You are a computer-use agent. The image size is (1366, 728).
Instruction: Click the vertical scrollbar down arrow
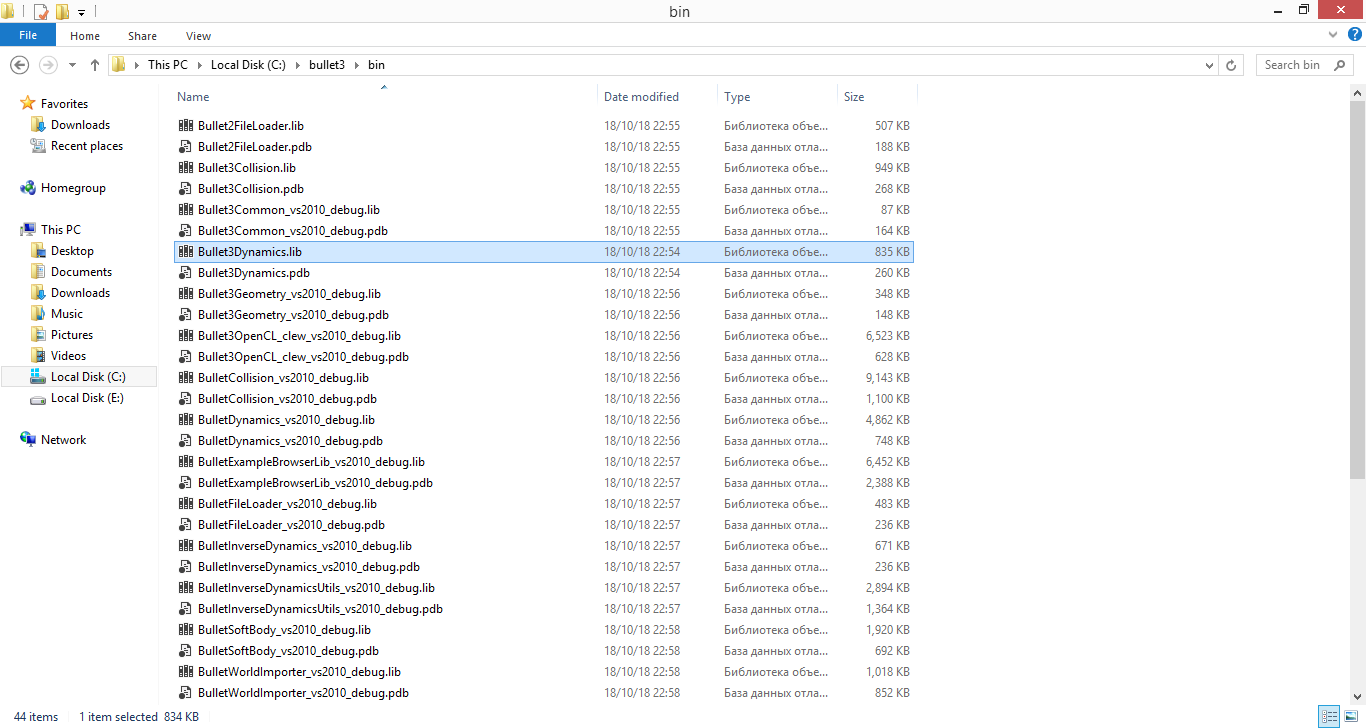pos(1357,697)
